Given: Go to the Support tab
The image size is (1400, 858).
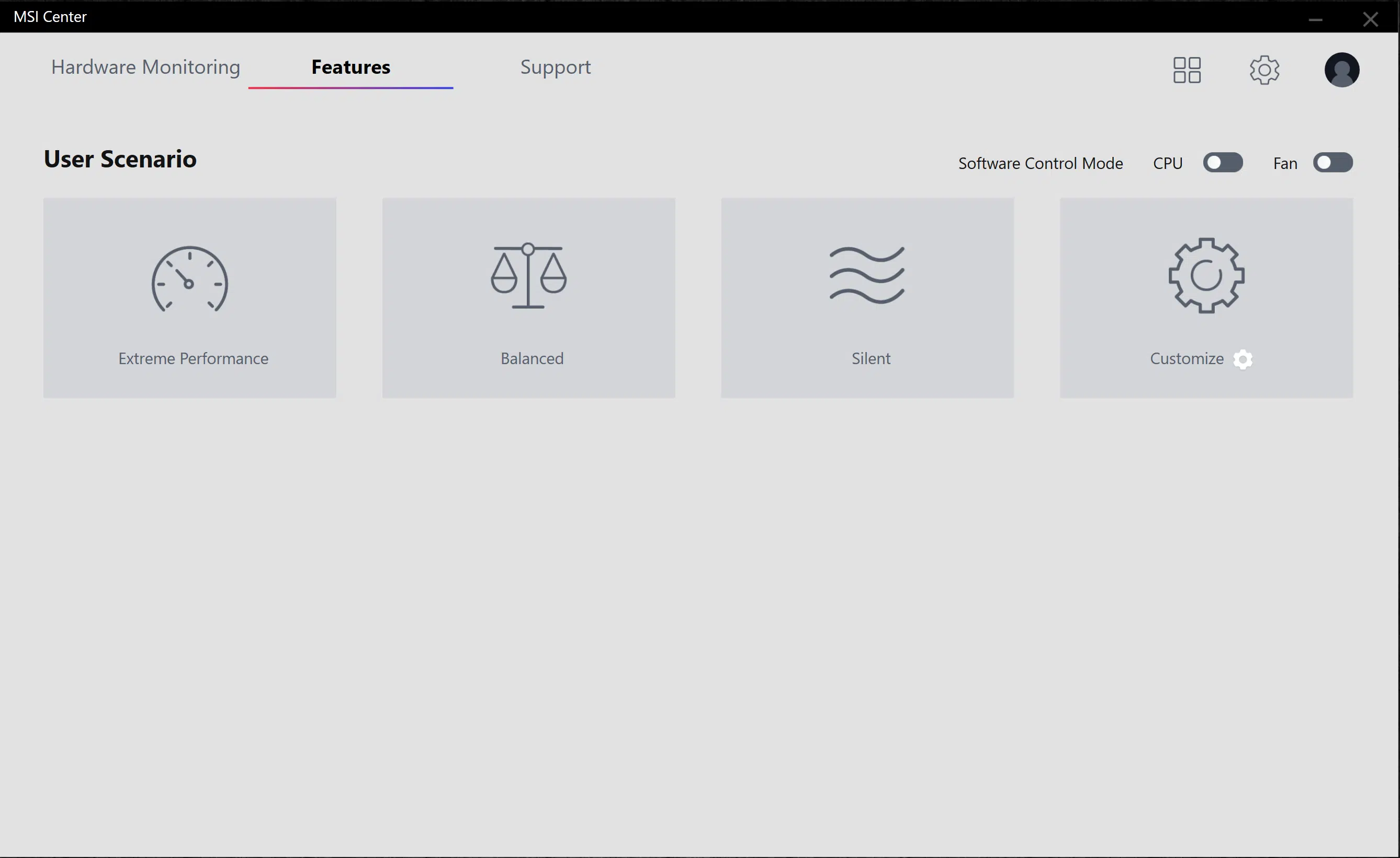Looking at the screenshot, I should coord(555,67).
